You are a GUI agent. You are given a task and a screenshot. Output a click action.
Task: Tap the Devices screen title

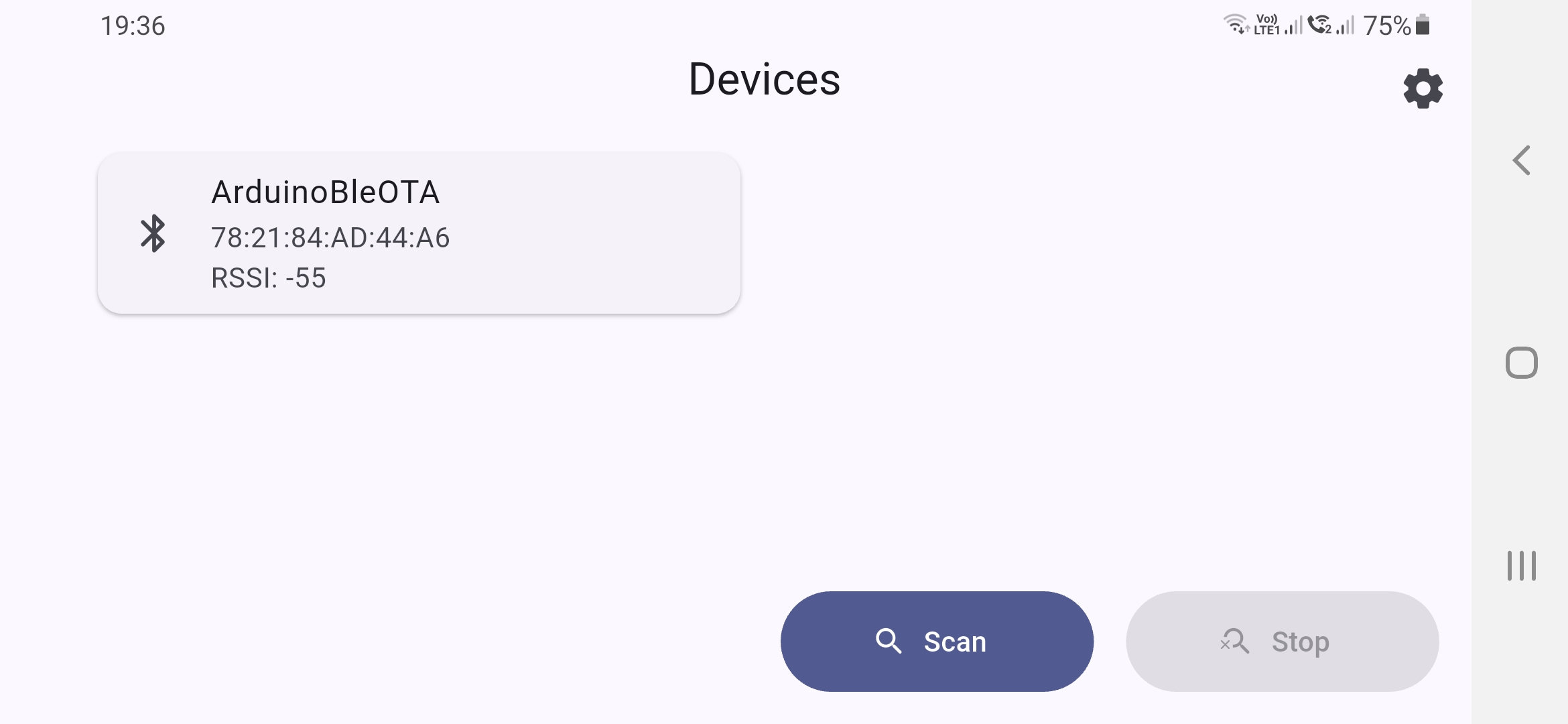[x=765, y=79]
